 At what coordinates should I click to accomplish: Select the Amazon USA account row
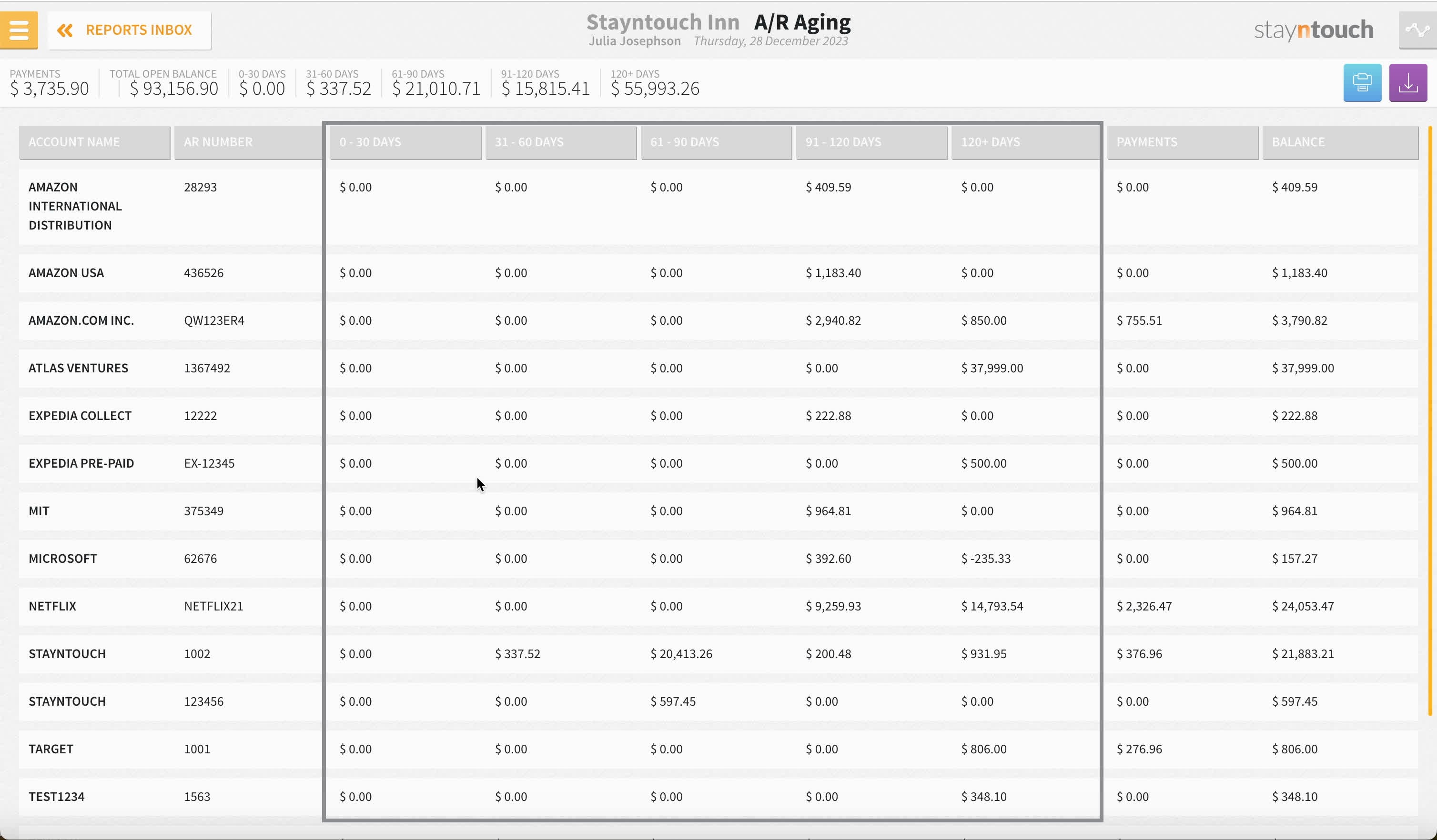[718, 273]
